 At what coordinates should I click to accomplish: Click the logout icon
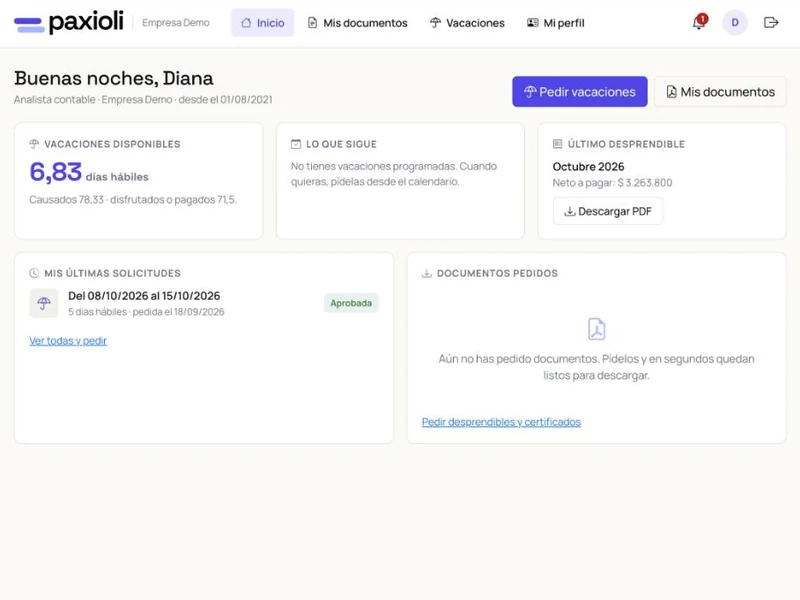(x=771, y=22)
